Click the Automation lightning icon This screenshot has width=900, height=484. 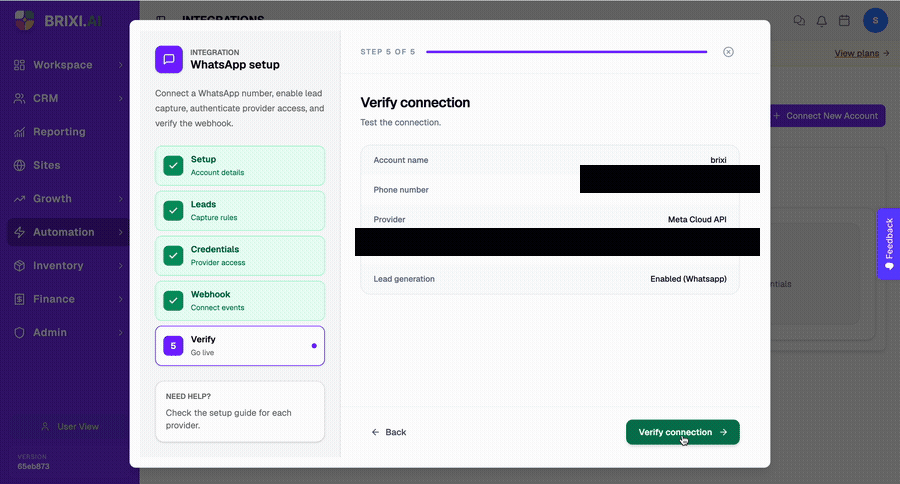[20, 232]
